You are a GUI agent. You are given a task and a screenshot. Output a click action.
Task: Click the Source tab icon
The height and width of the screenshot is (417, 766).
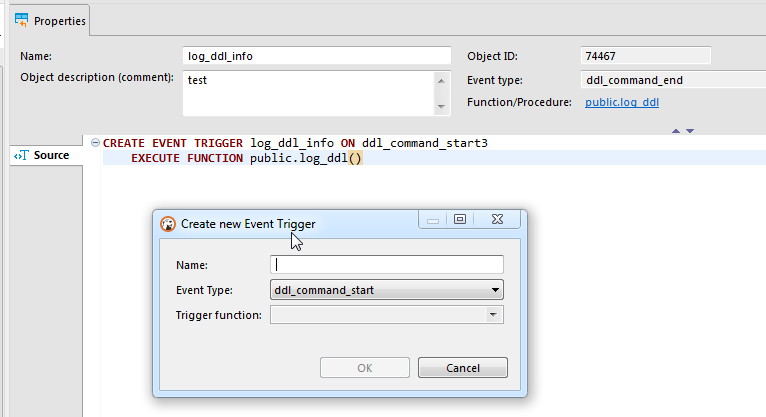(x=21, y=155)
